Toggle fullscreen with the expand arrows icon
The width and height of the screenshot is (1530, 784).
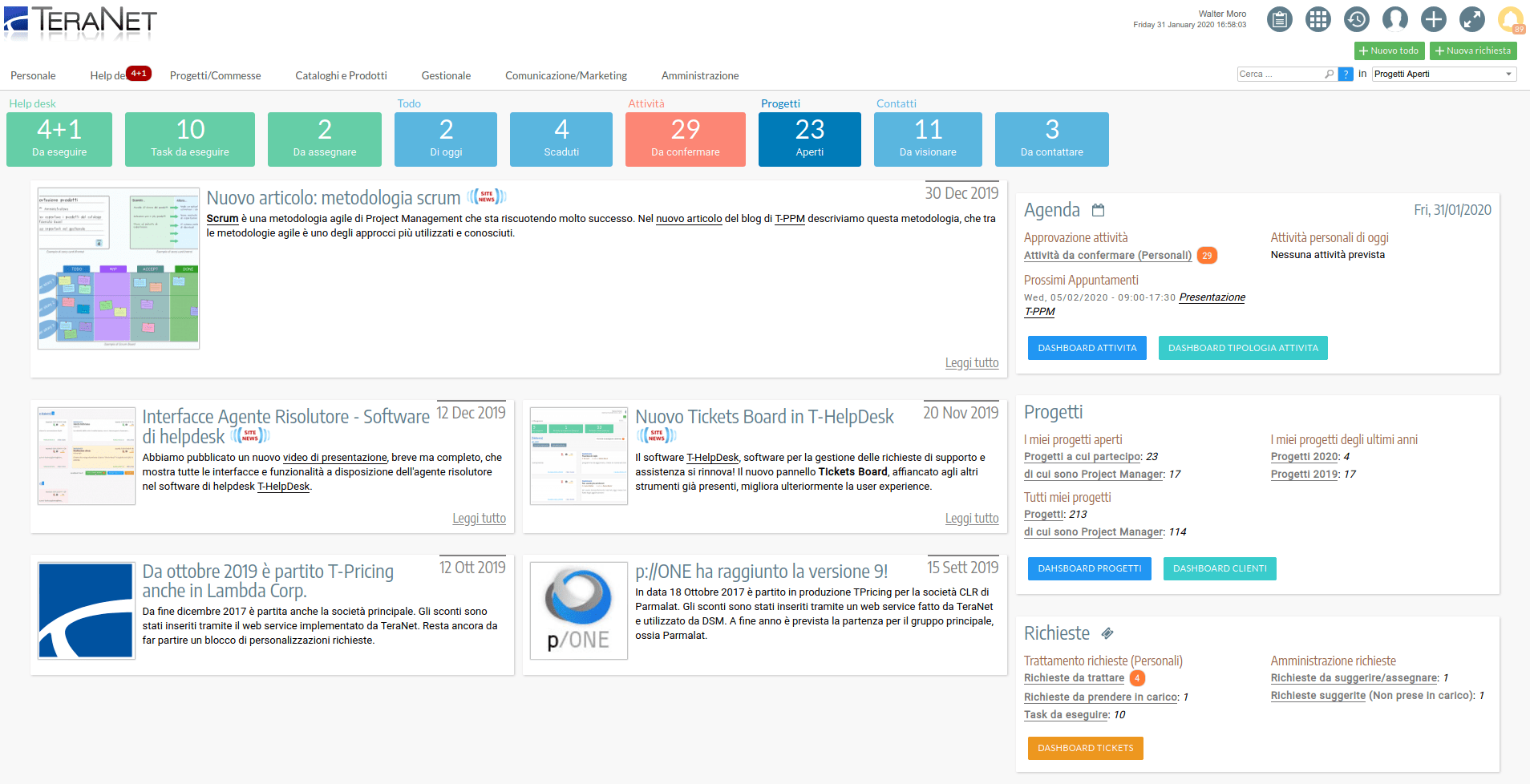point(1472,19)
